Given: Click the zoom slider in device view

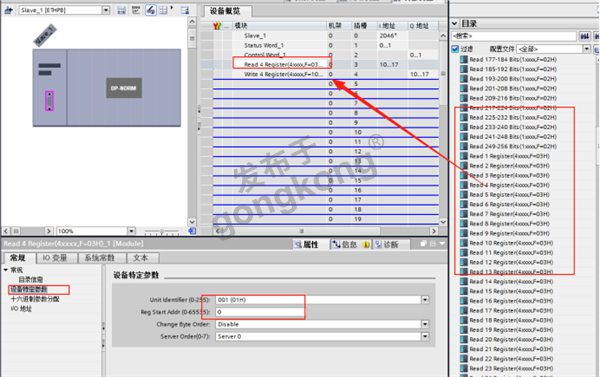Looking at the screenshot, I should point(161,231).
